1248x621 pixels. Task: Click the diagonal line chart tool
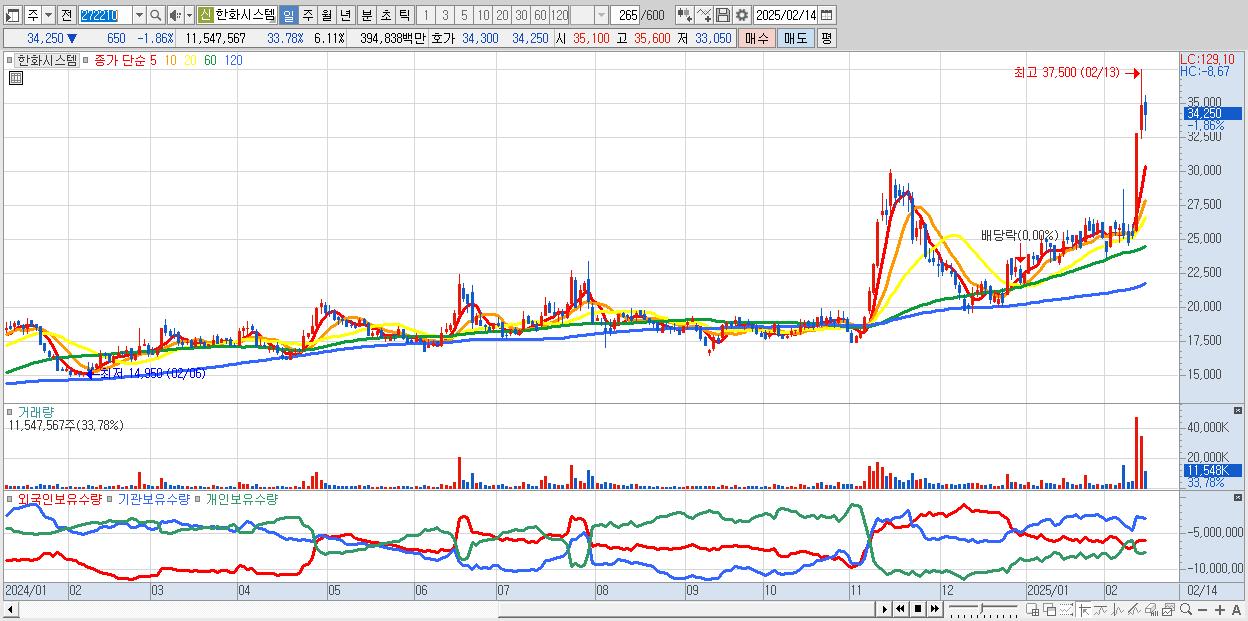click(1135, 610)
